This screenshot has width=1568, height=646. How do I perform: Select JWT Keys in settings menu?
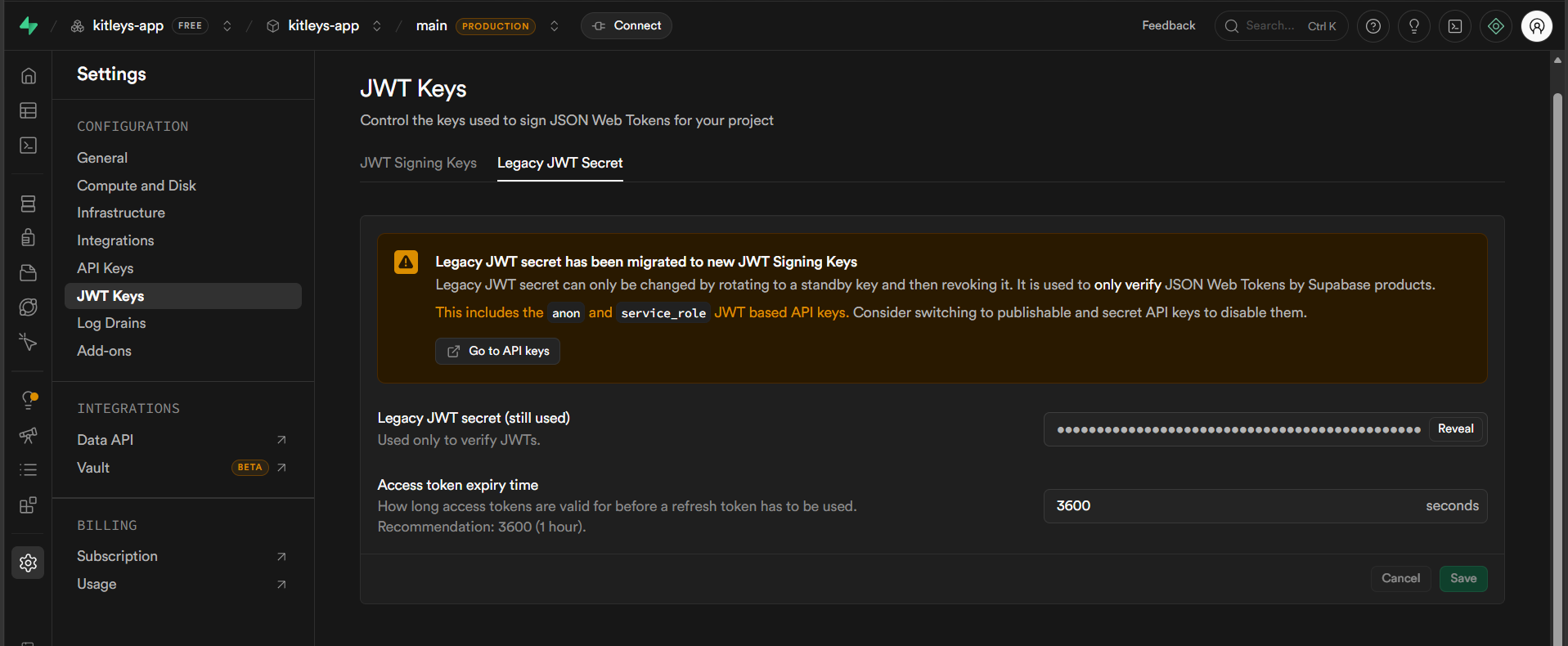[x=183, y=296]
